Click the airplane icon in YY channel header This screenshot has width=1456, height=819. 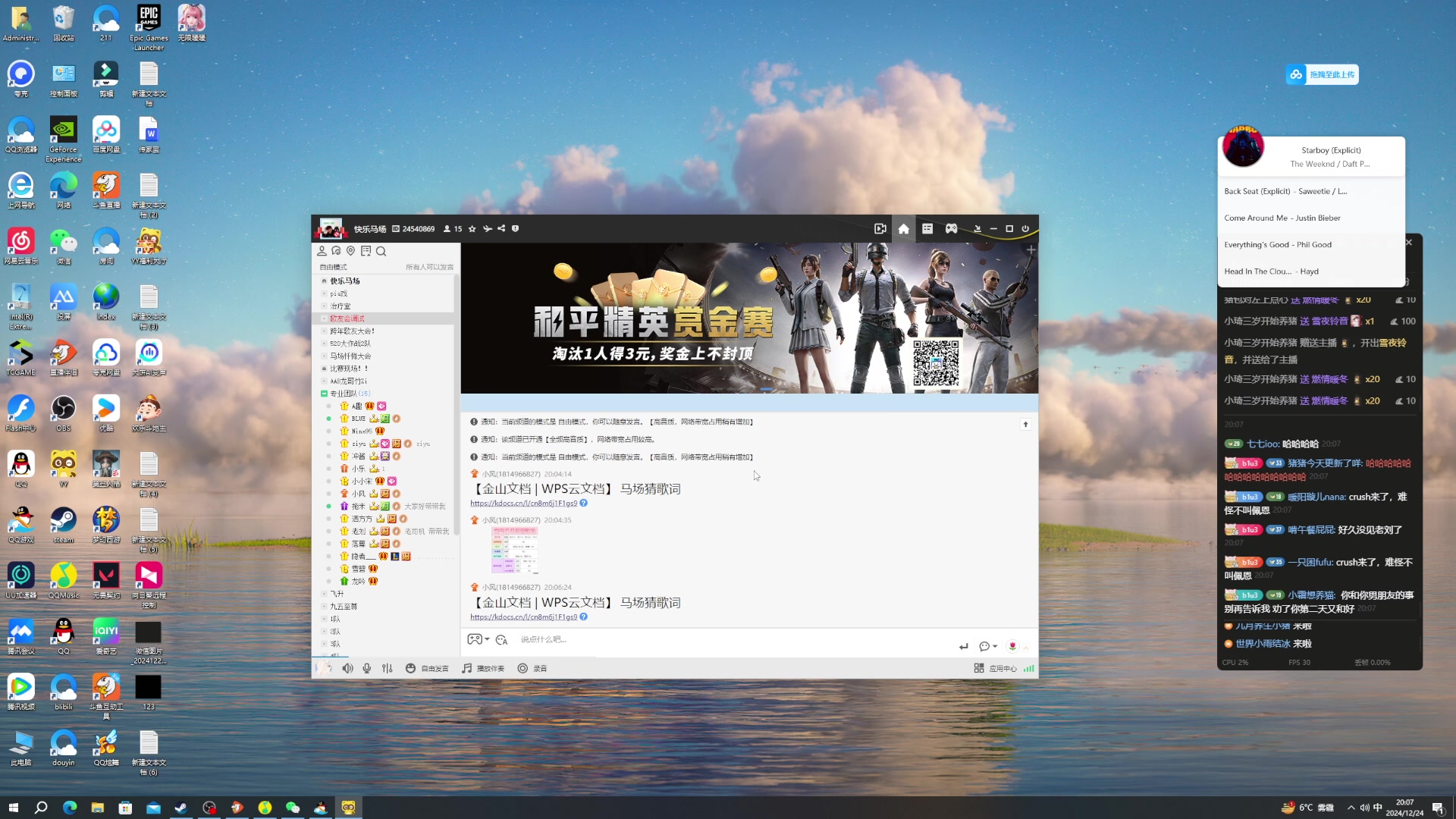488,228
